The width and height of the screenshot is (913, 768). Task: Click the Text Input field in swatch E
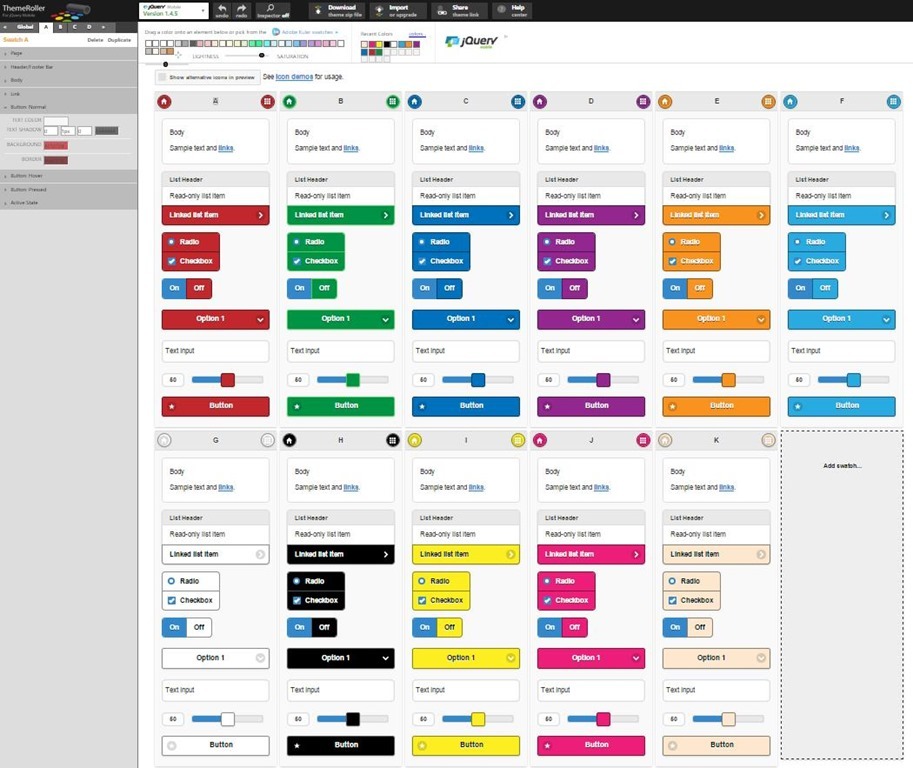point(716,351)
